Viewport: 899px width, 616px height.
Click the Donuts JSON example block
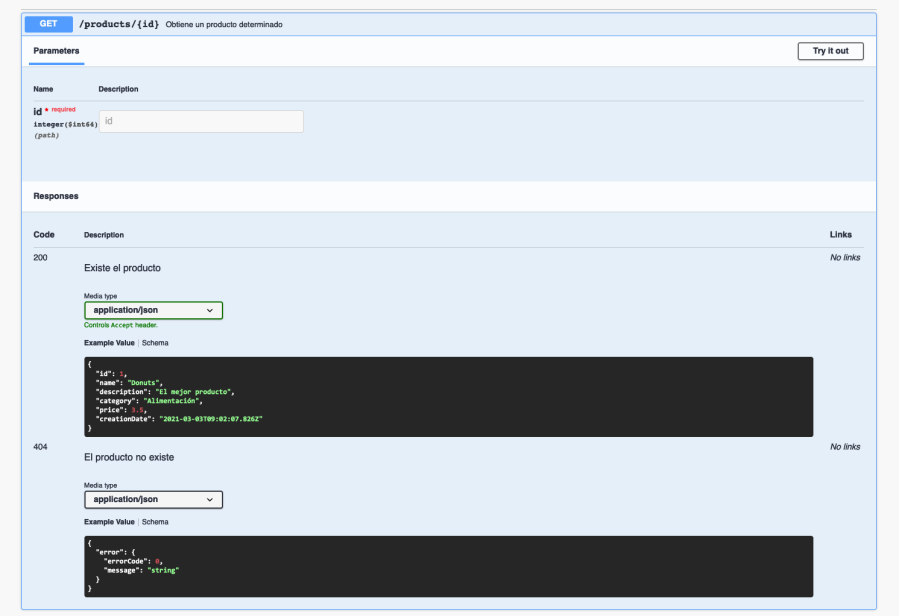click(448, 396)
